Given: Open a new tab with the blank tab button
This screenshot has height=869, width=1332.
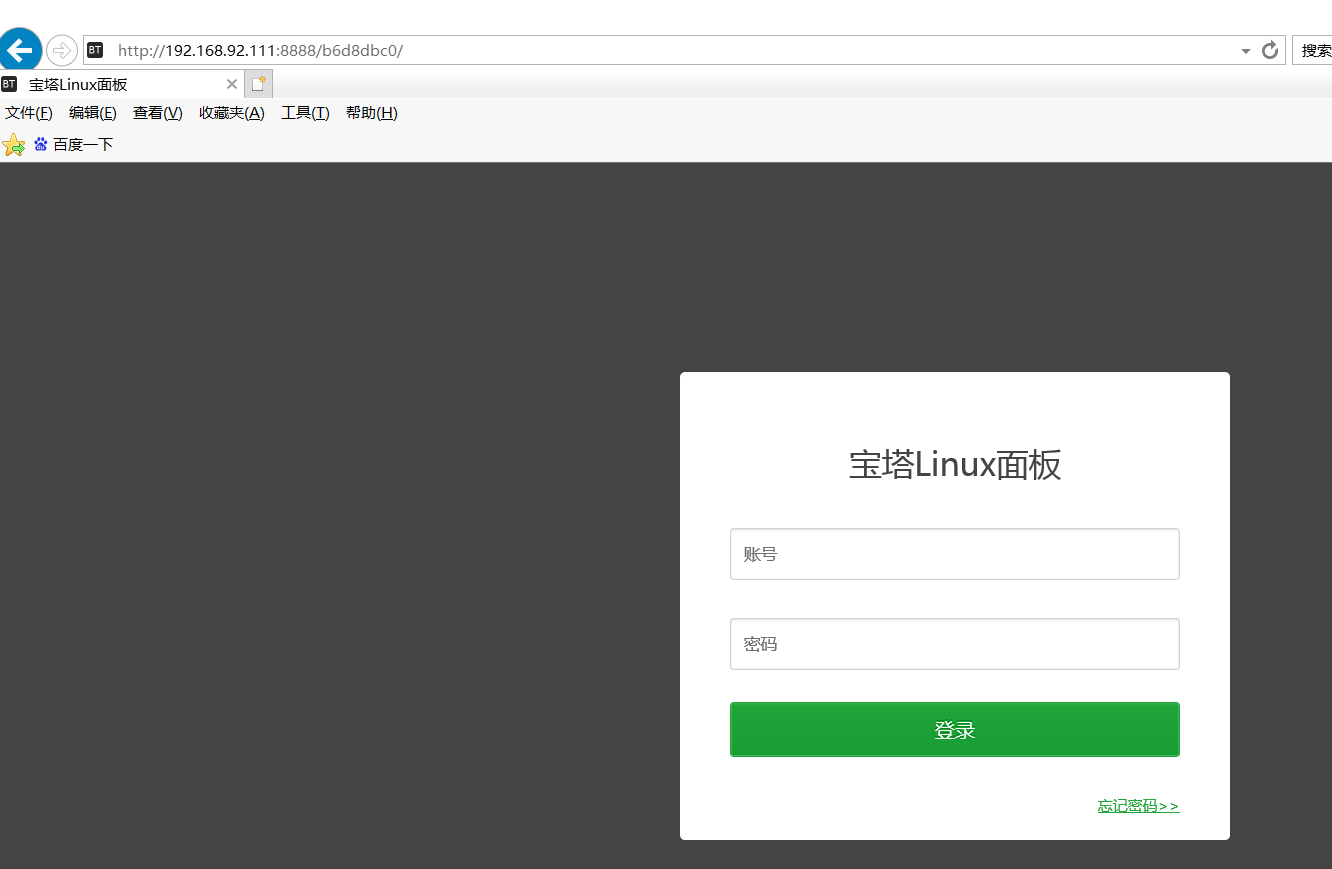Looking at the screenshot, I should point(259,84).
